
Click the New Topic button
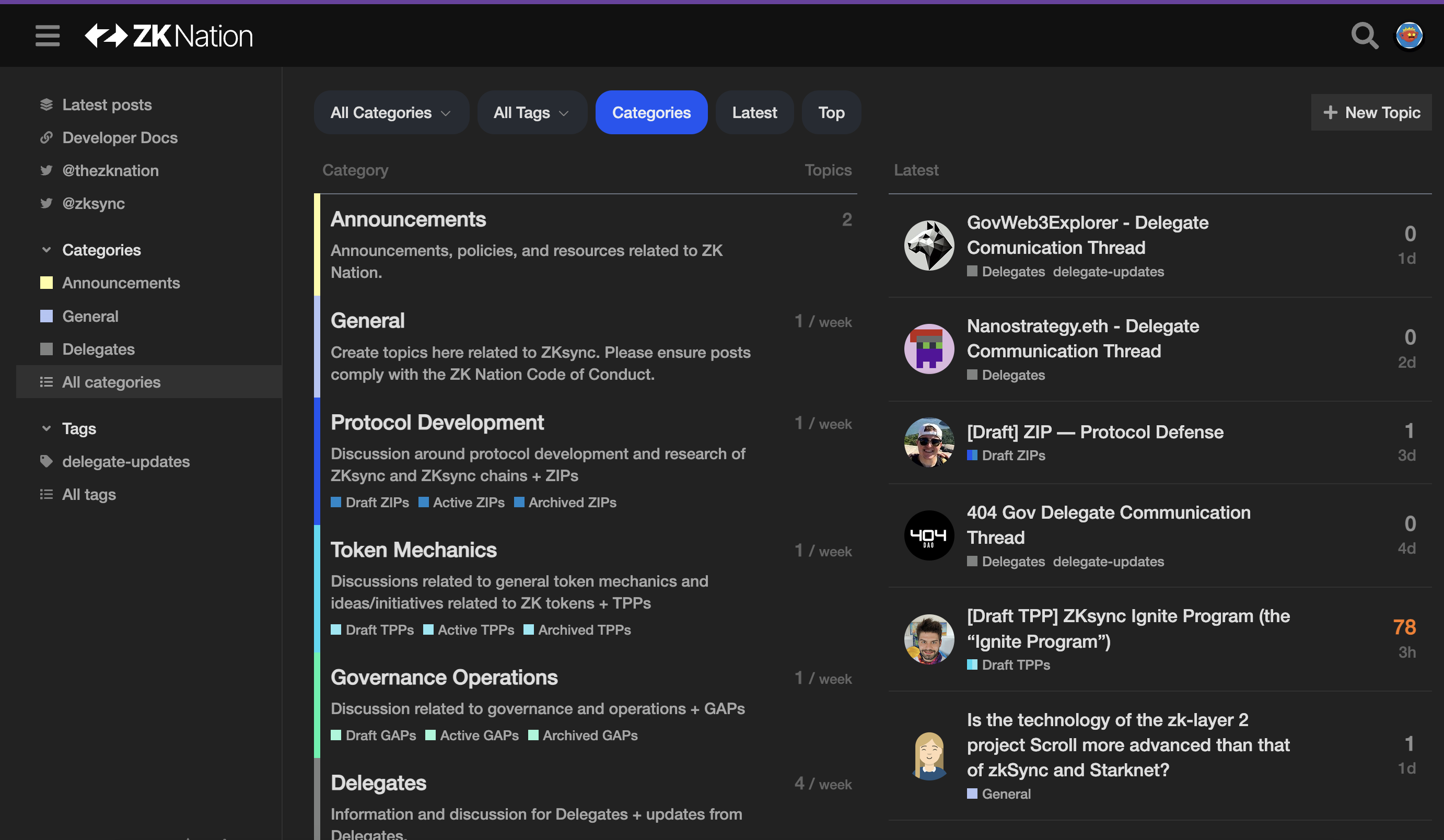click(1371, 112)
